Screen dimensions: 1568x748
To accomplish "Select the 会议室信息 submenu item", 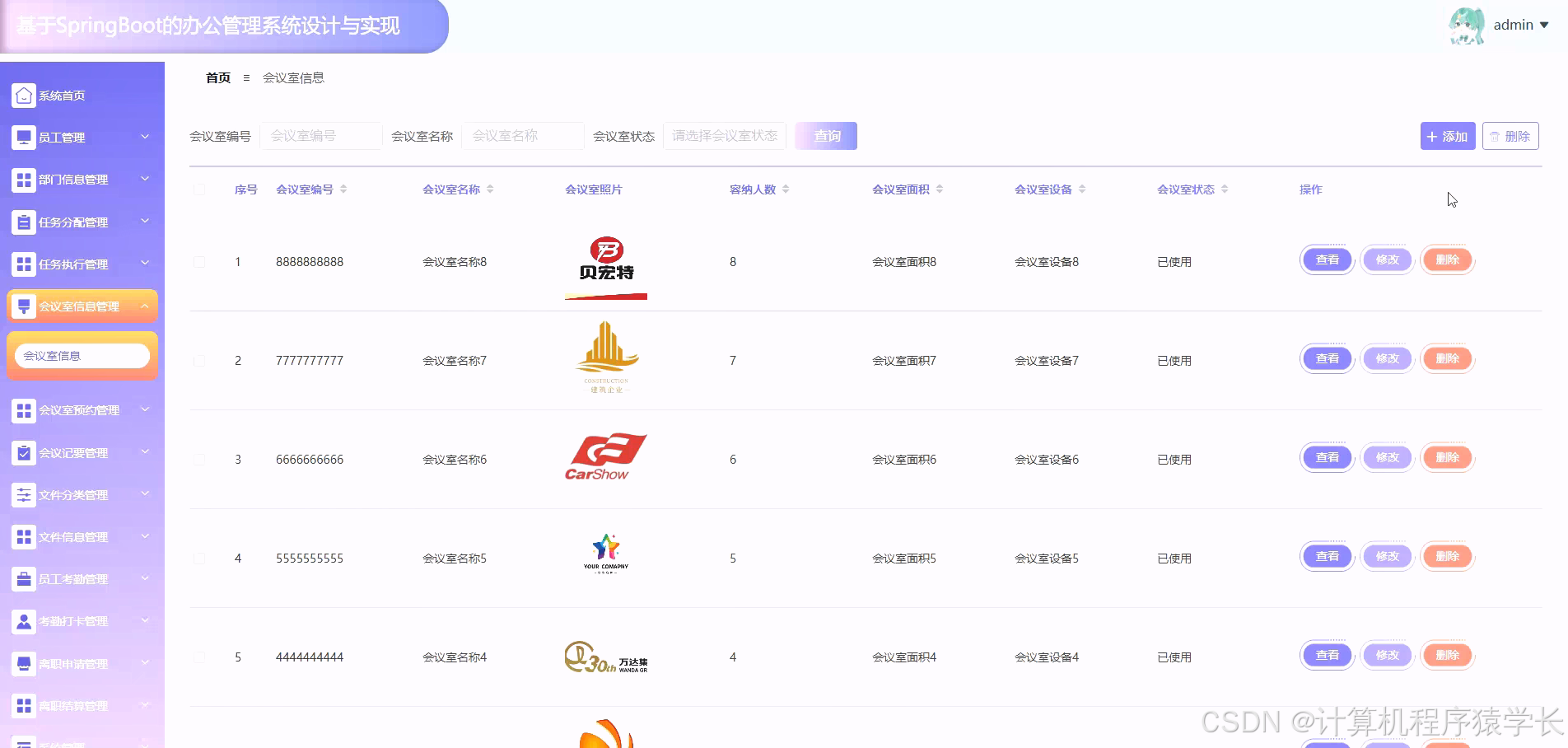I will pyautogui.click(x=82, y=356).
